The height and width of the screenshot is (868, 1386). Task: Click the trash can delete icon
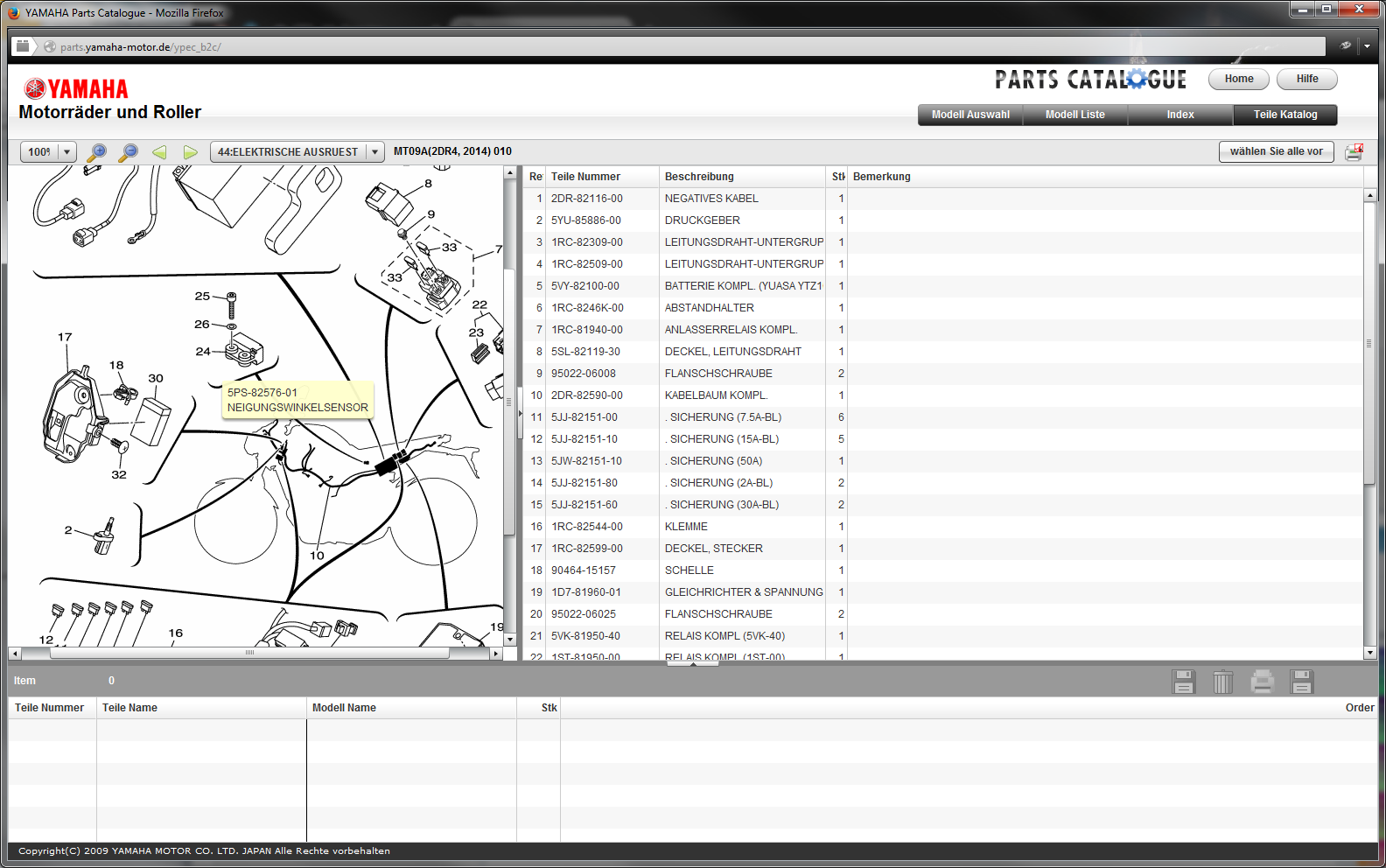(x=1222, y=682)
